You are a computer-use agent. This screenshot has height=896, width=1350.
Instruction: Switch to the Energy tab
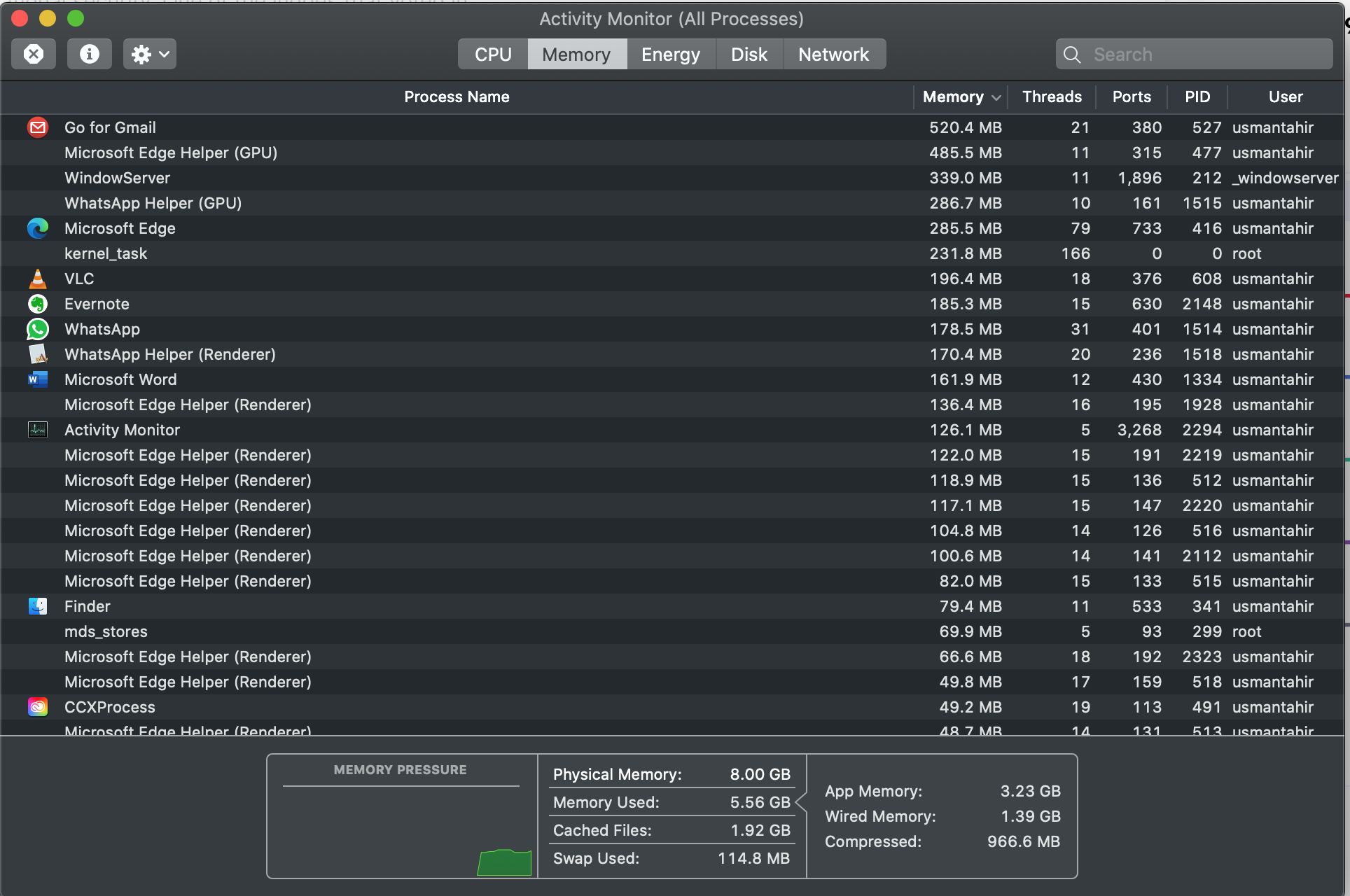[x=671, y=54]
